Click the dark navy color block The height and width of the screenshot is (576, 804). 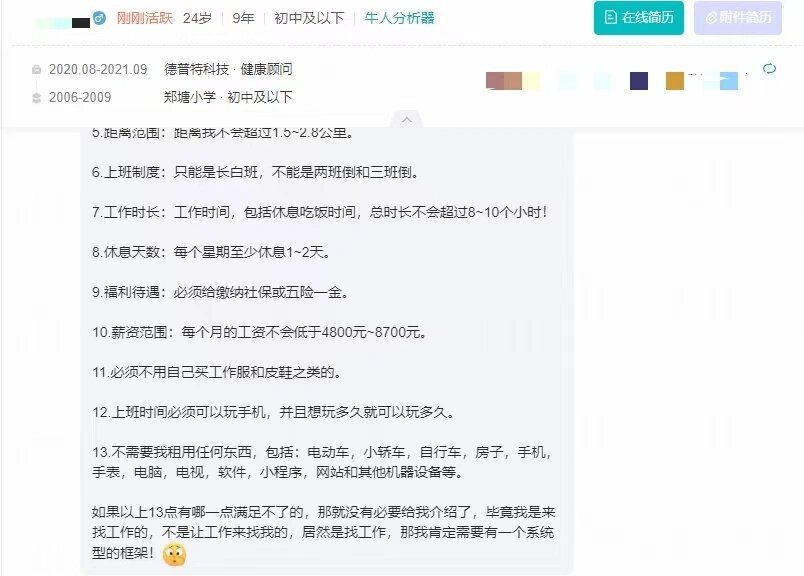tap(639, 81)
